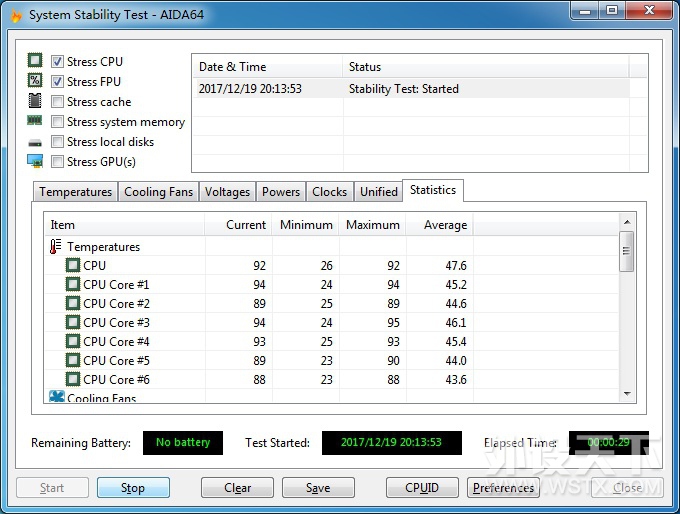Click the chip icon of CPU Core #3
The image size is (680, 514).
tap(73, 322)
